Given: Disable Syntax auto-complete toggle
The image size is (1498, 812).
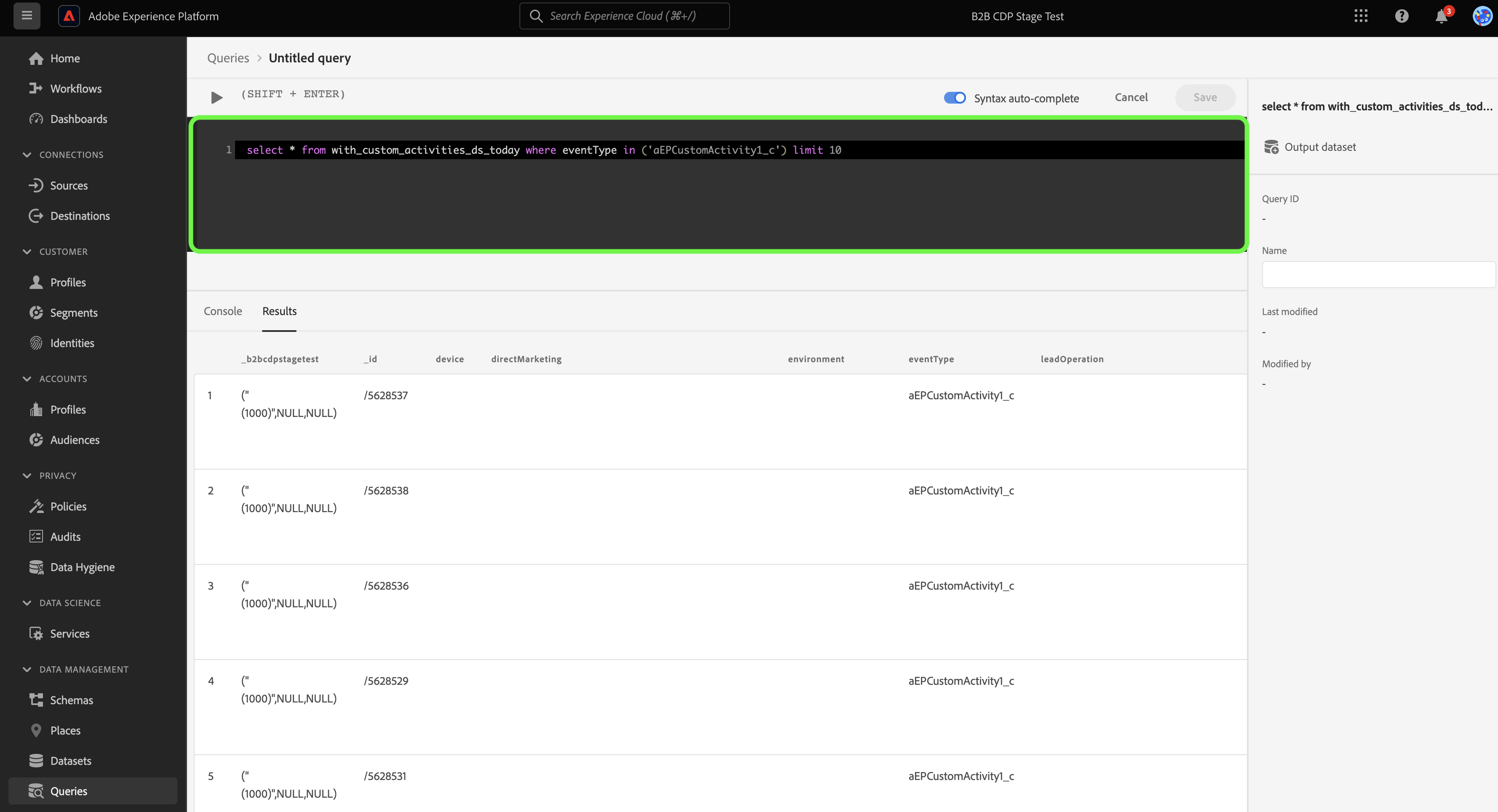Looking at the screenshot, I should coord(954,98).
